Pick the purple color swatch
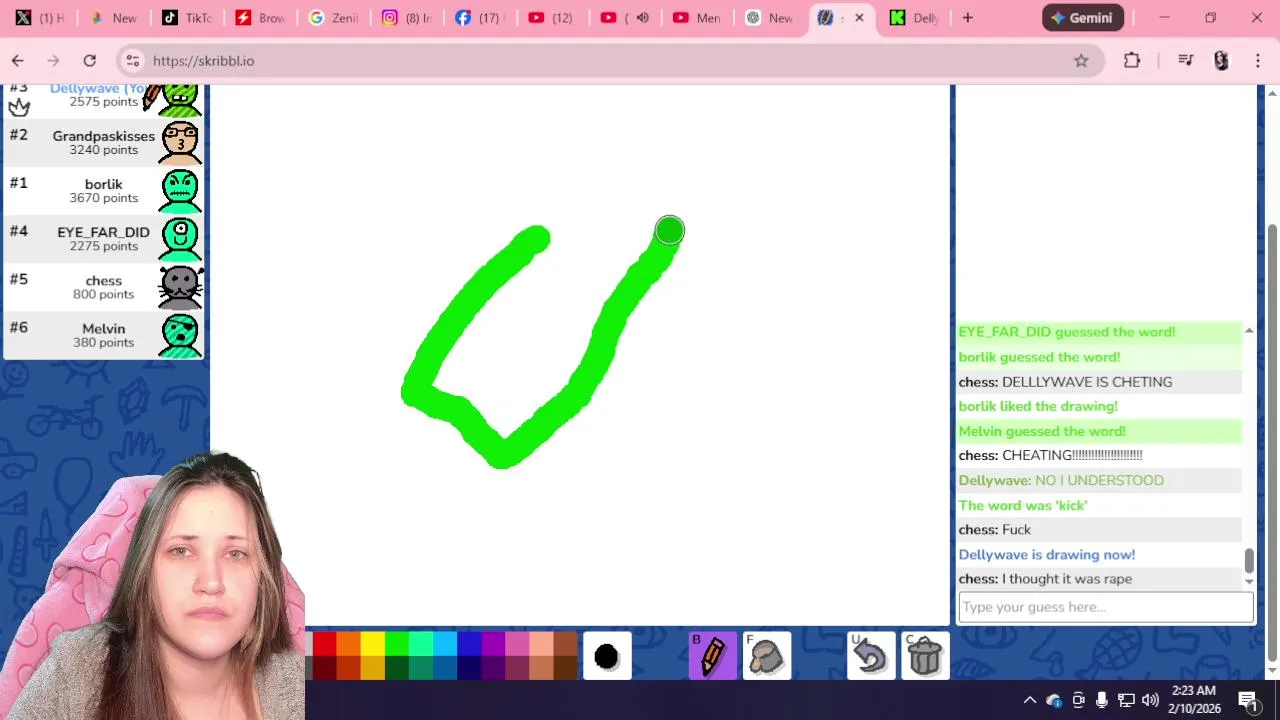The image size is (1280, 720). coord(493,644)
